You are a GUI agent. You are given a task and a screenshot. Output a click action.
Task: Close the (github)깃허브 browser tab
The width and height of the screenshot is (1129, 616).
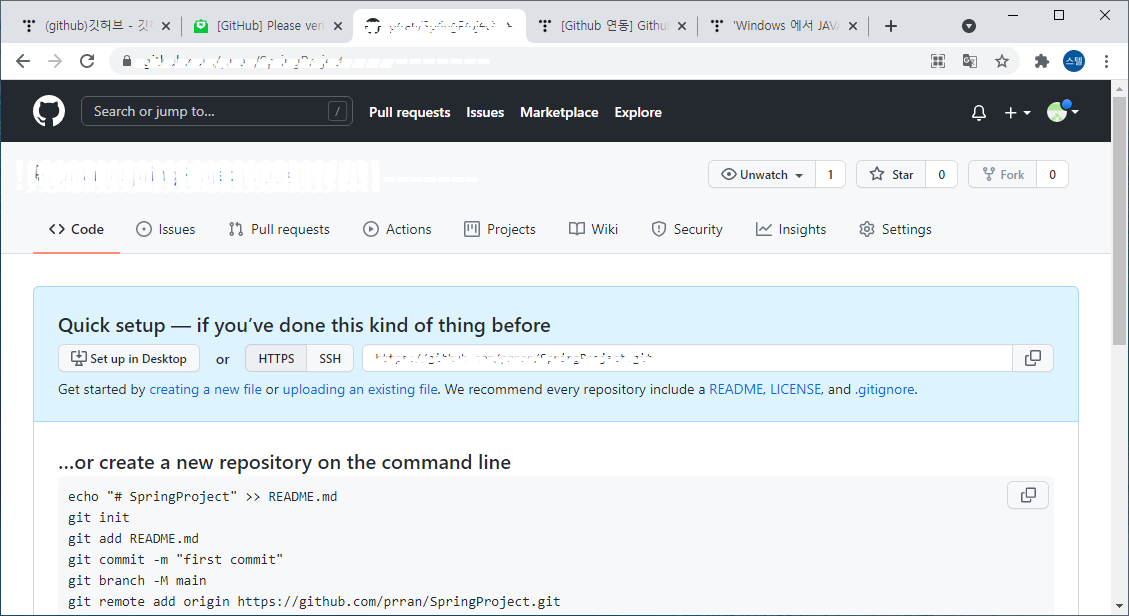(166, 26)
